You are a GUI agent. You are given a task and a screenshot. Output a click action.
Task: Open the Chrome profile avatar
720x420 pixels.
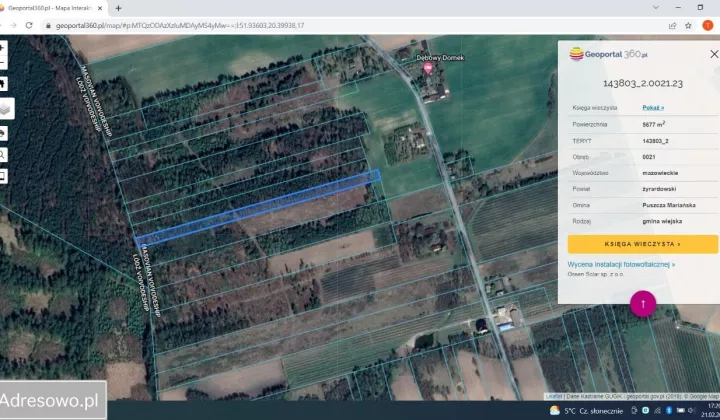pyautogui.click(x=707, y=25)
